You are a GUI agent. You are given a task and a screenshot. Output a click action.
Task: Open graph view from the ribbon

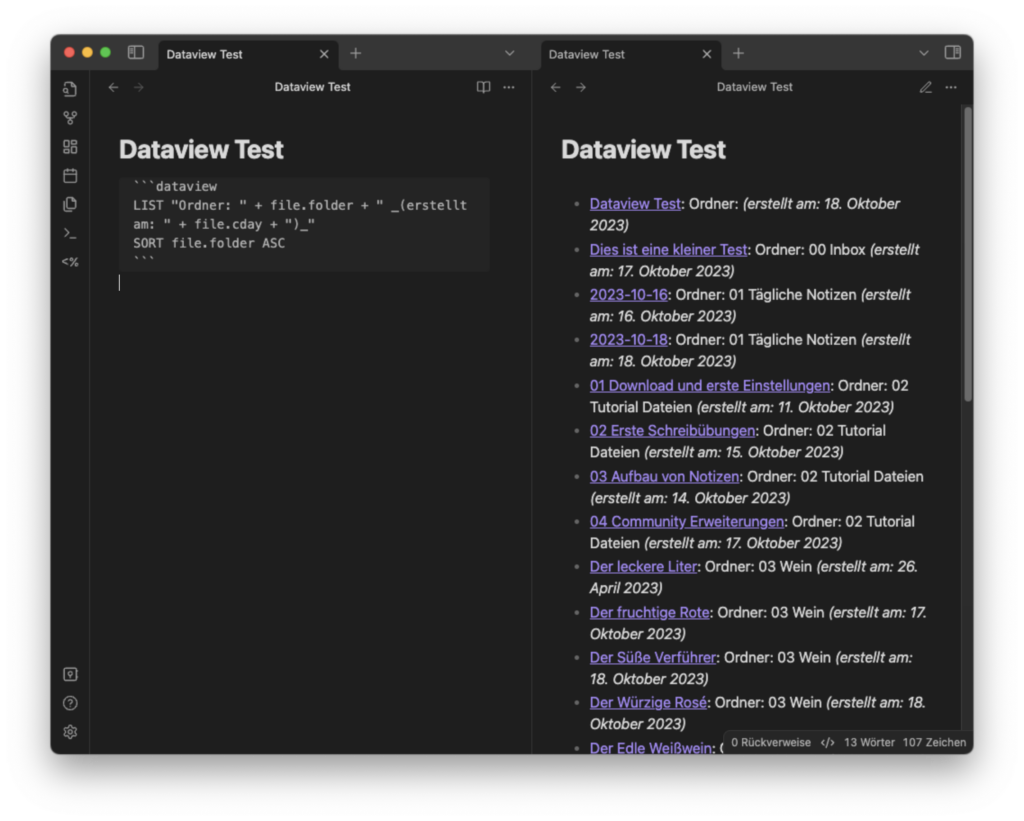[71, 118]
